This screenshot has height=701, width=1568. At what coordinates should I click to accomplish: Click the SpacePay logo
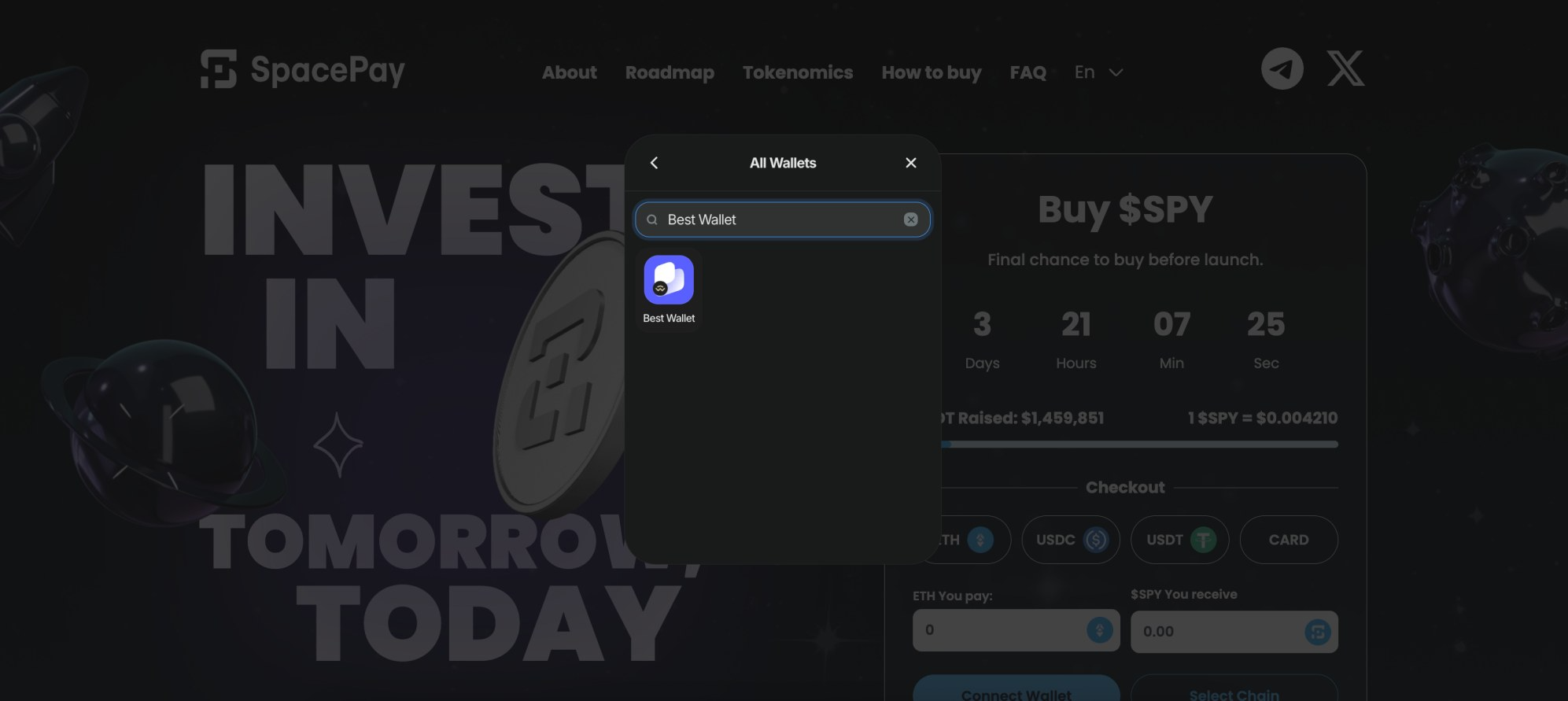303,69
